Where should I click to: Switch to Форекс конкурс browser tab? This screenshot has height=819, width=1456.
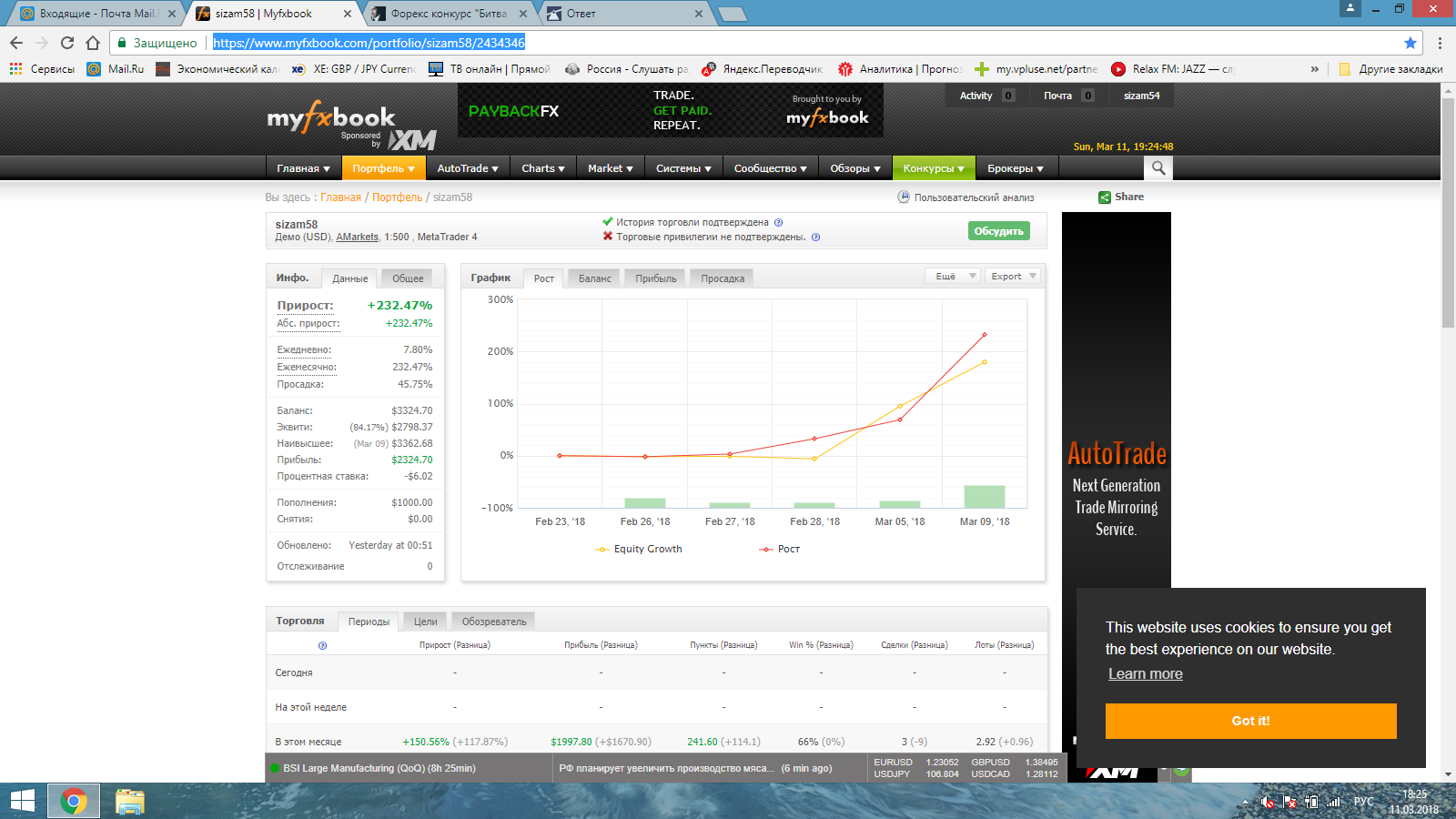[x=449, y=14]
